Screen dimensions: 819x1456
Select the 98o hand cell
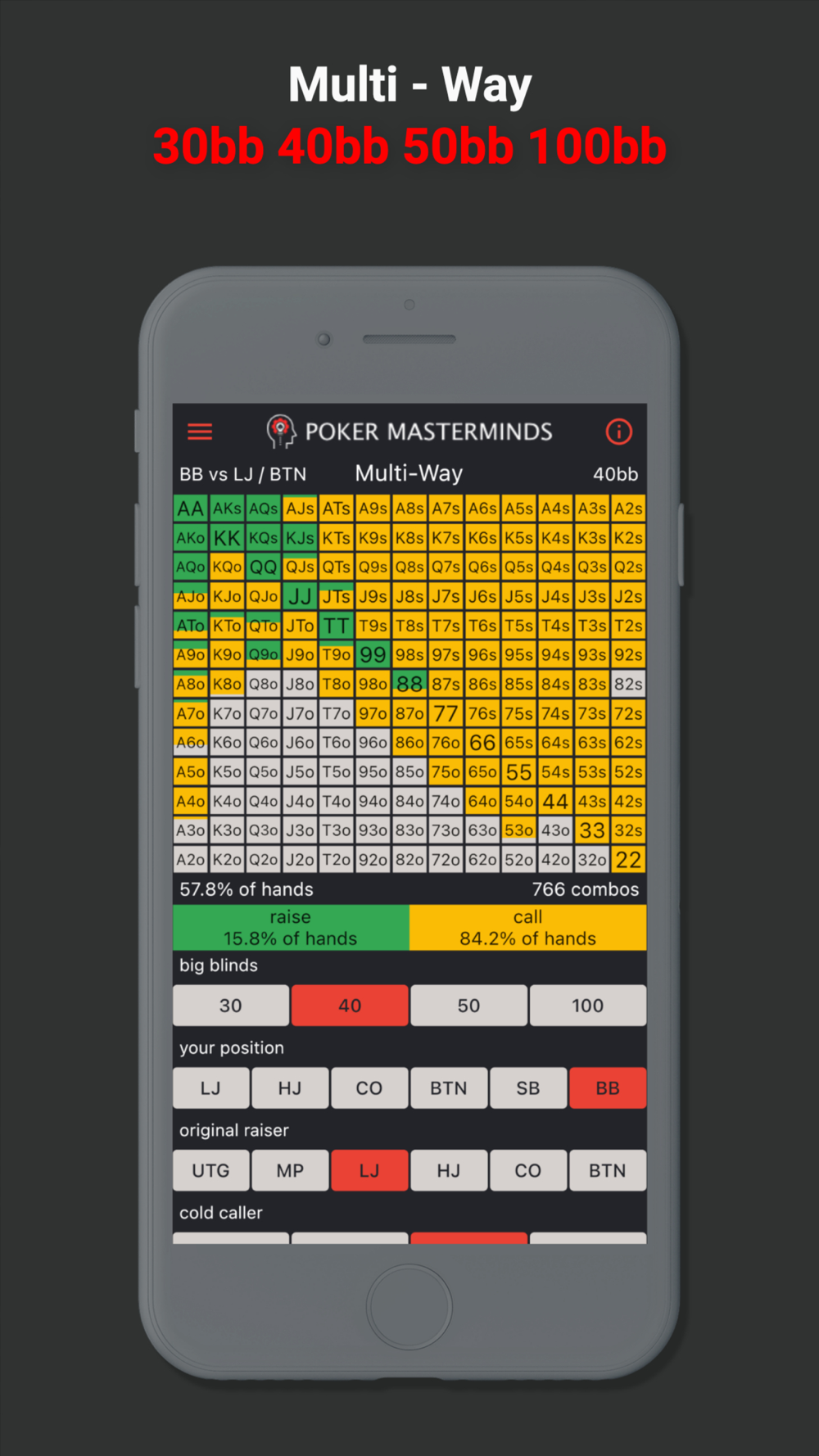(373, 684)
